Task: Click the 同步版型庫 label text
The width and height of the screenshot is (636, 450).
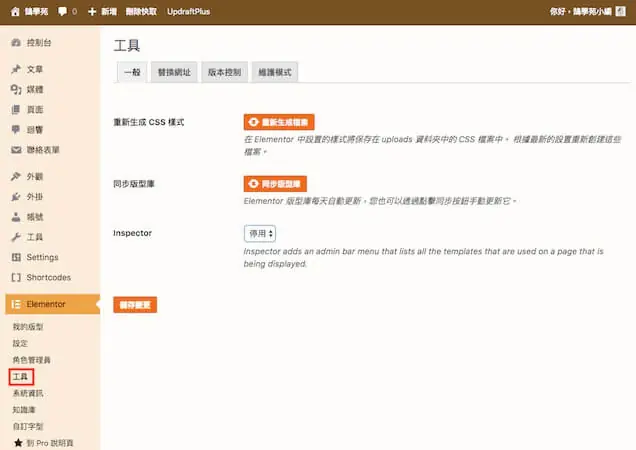Action: tap(134, 184)
